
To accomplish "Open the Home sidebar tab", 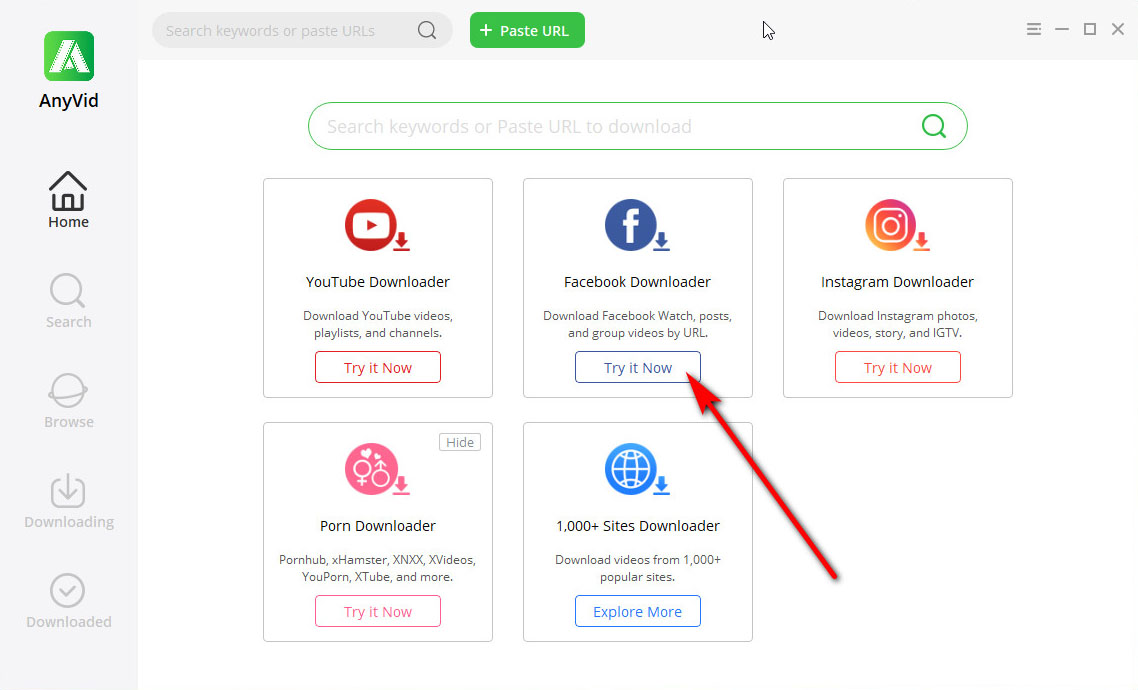I will click(x=68, y=200).
